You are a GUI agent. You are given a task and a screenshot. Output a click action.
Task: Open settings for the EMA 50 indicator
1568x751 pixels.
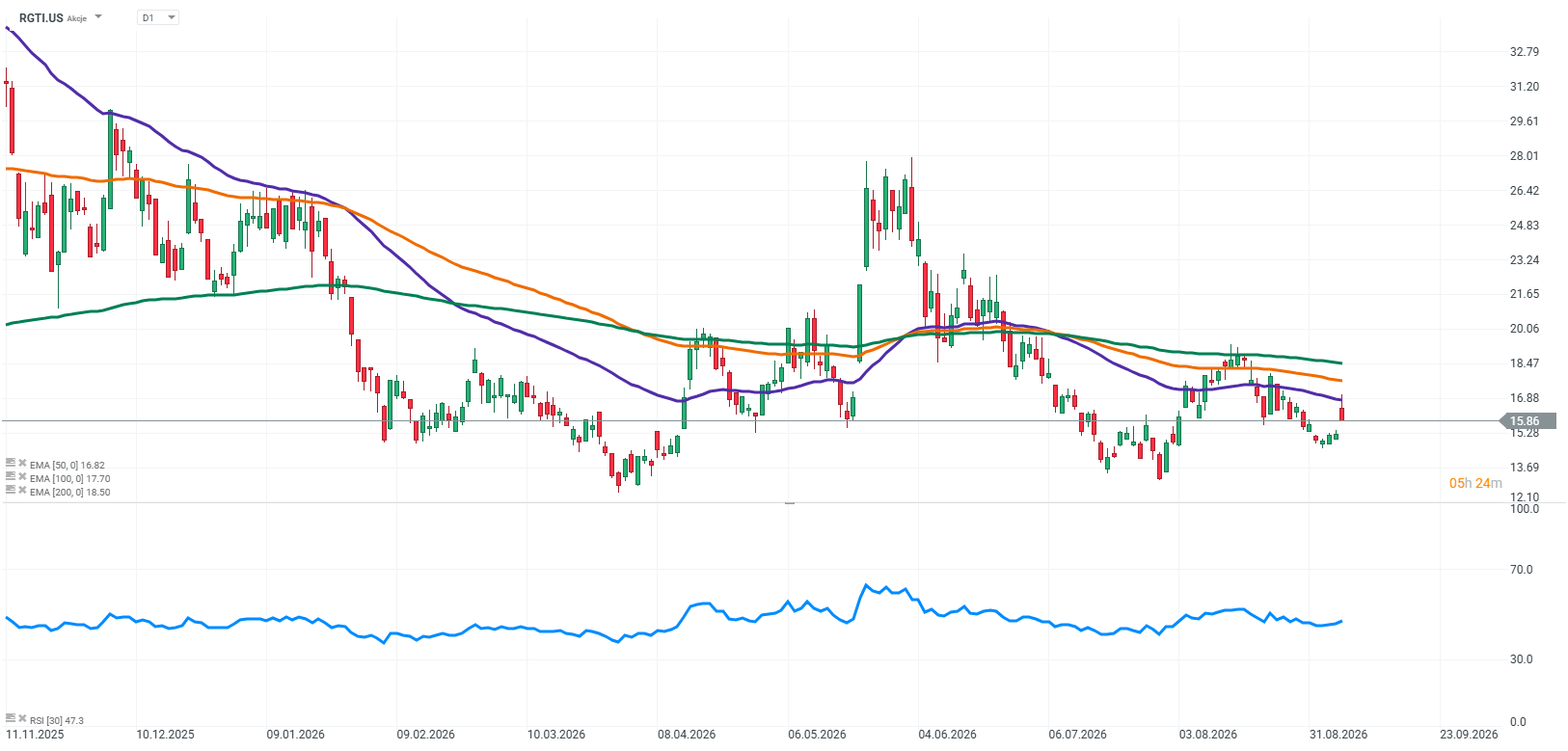[x=11, y=464]
